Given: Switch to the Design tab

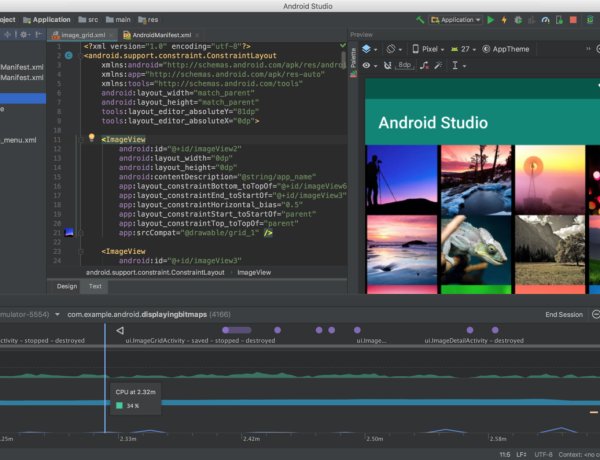Looking at the screenshot, I should pyautogui.click(x=67, y=286).
